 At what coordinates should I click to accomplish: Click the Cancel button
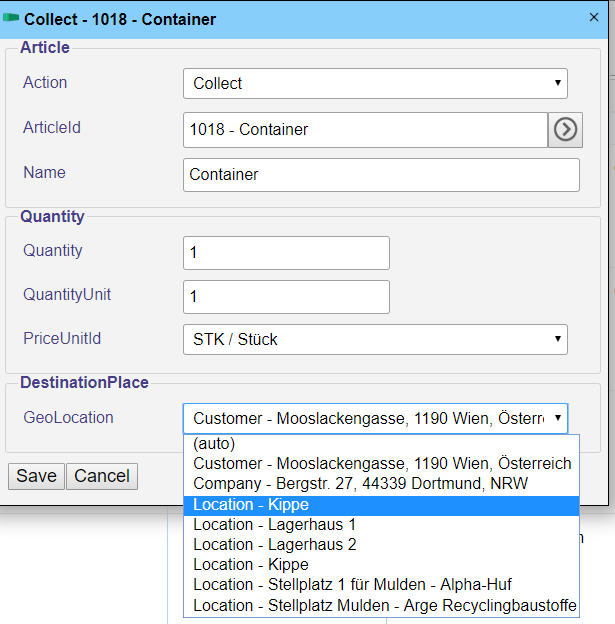click(102, 476)
